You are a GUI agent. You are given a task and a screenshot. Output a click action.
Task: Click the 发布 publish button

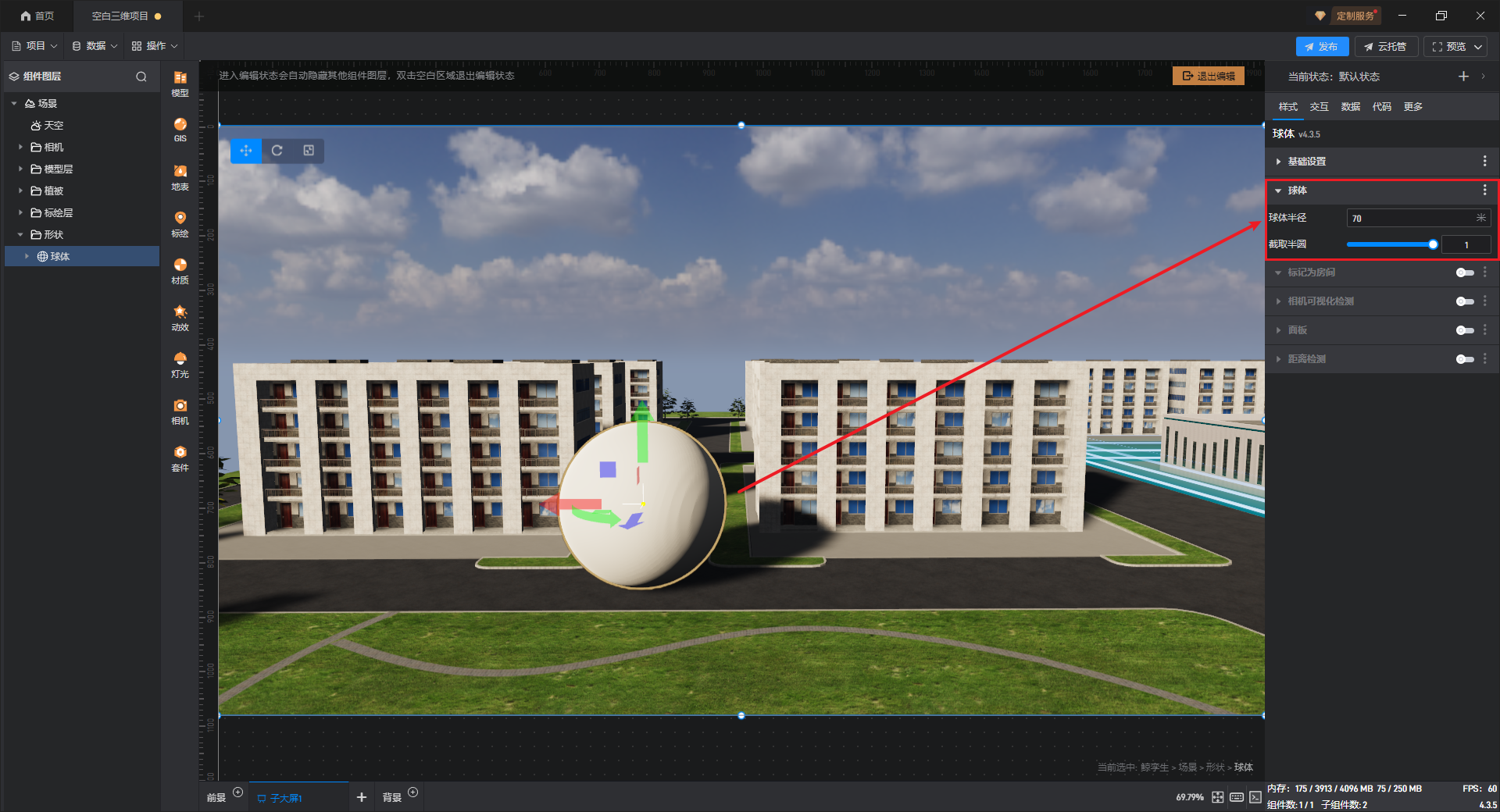coord(1322,47)
